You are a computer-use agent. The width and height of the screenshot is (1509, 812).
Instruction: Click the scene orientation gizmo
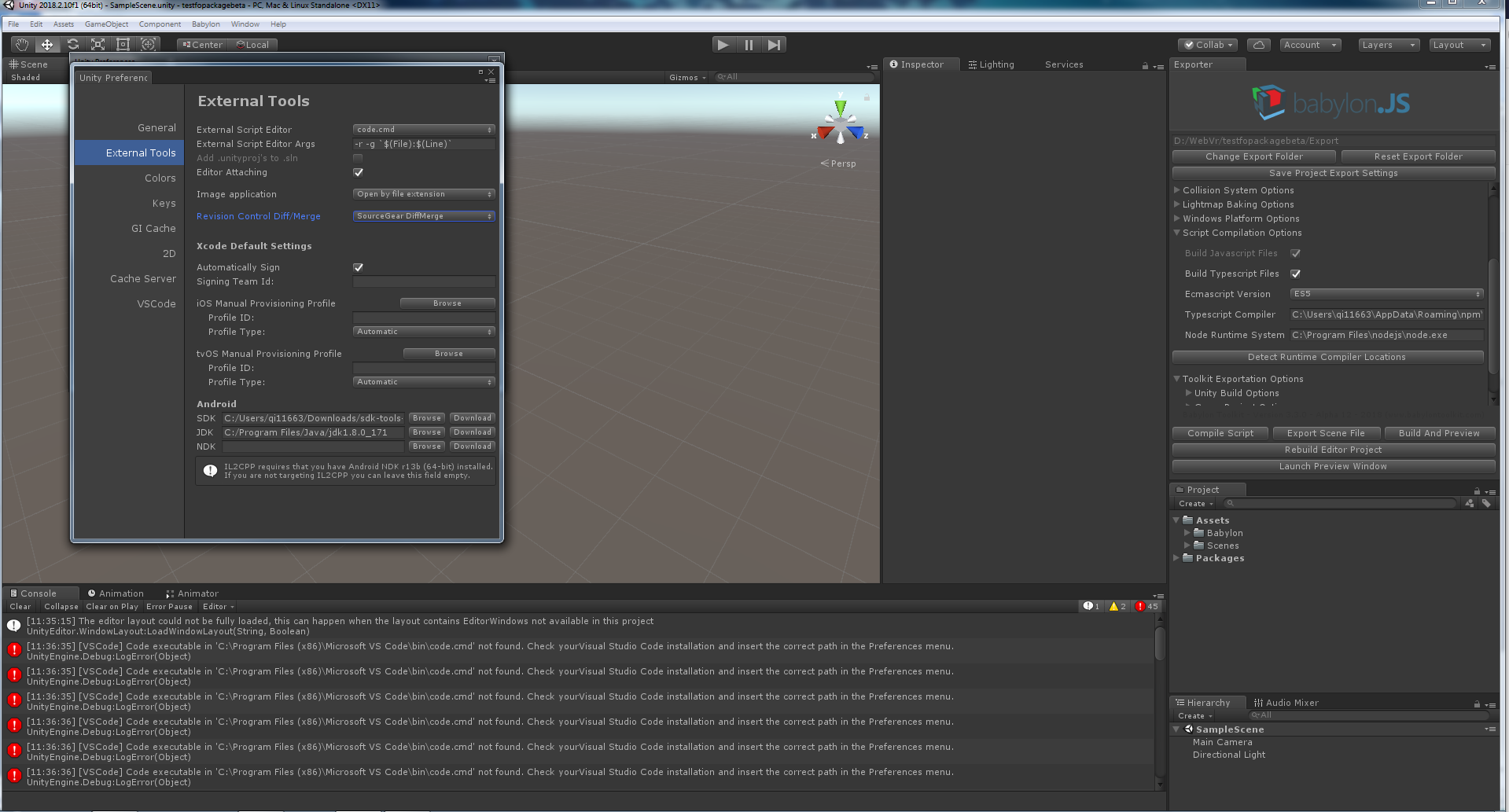[x=841, y=123]
